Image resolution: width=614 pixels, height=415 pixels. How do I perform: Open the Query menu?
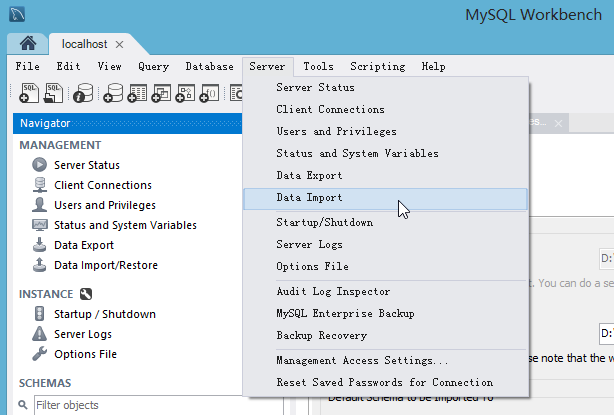point(153,67)
